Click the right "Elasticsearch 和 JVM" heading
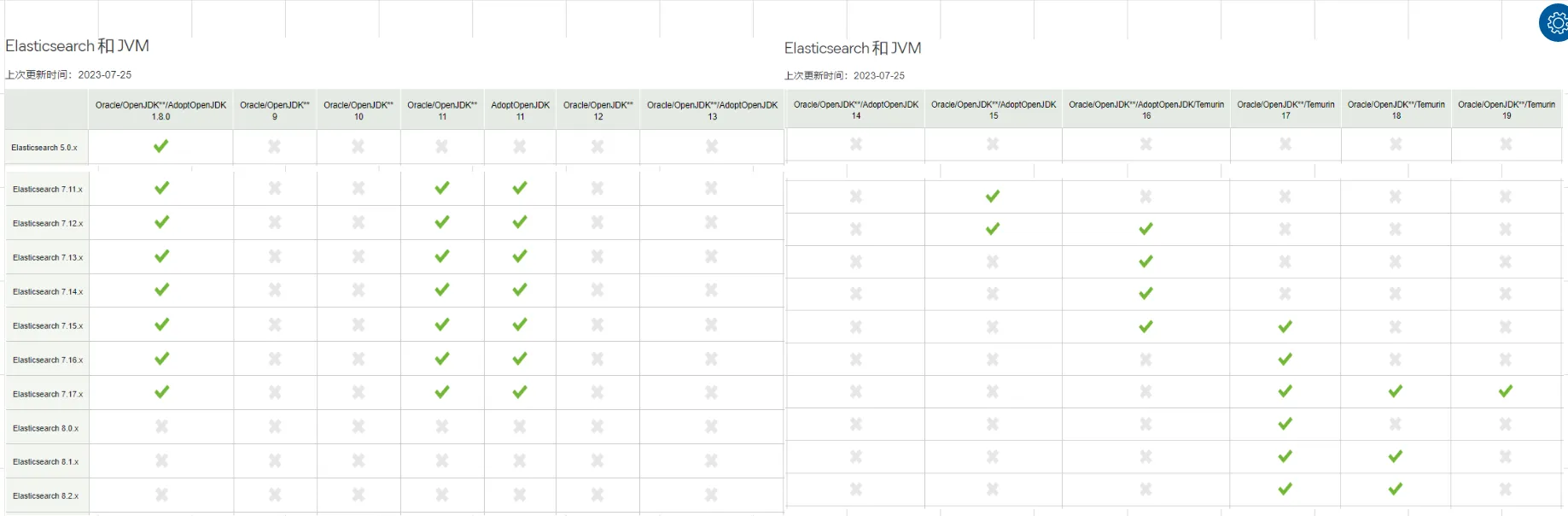Image resolution: width=1568 pixels, height=516 pixels. point(852,49)
